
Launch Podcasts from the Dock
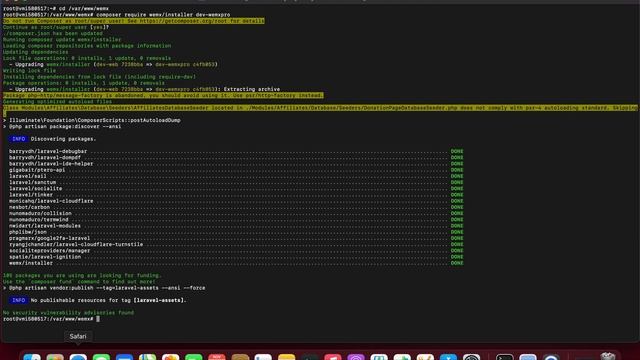coord(356,357)
